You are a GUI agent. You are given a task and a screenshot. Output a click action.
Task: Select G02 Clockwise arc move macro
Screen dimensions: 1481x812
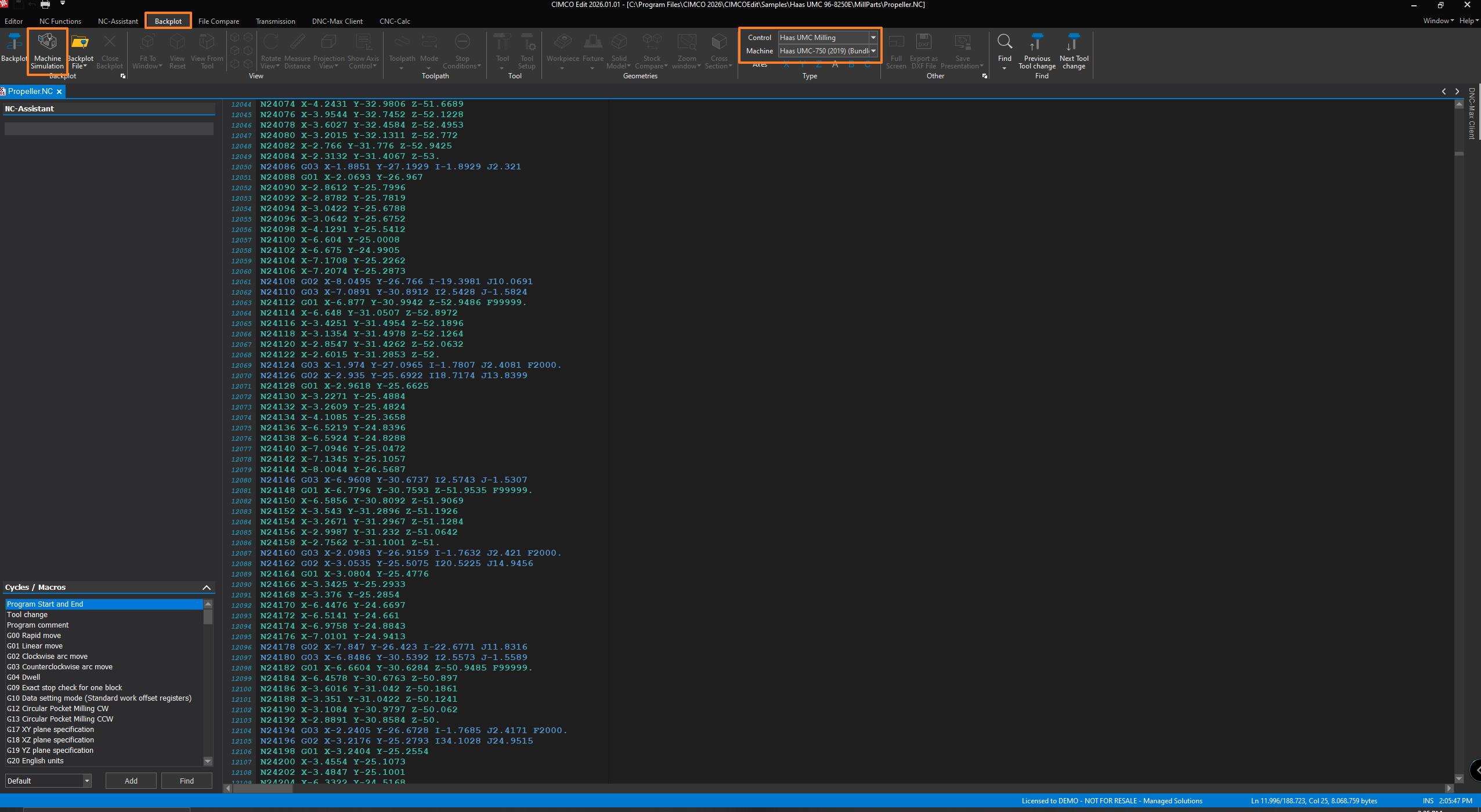pyautogui.click(x=47, y=657)
